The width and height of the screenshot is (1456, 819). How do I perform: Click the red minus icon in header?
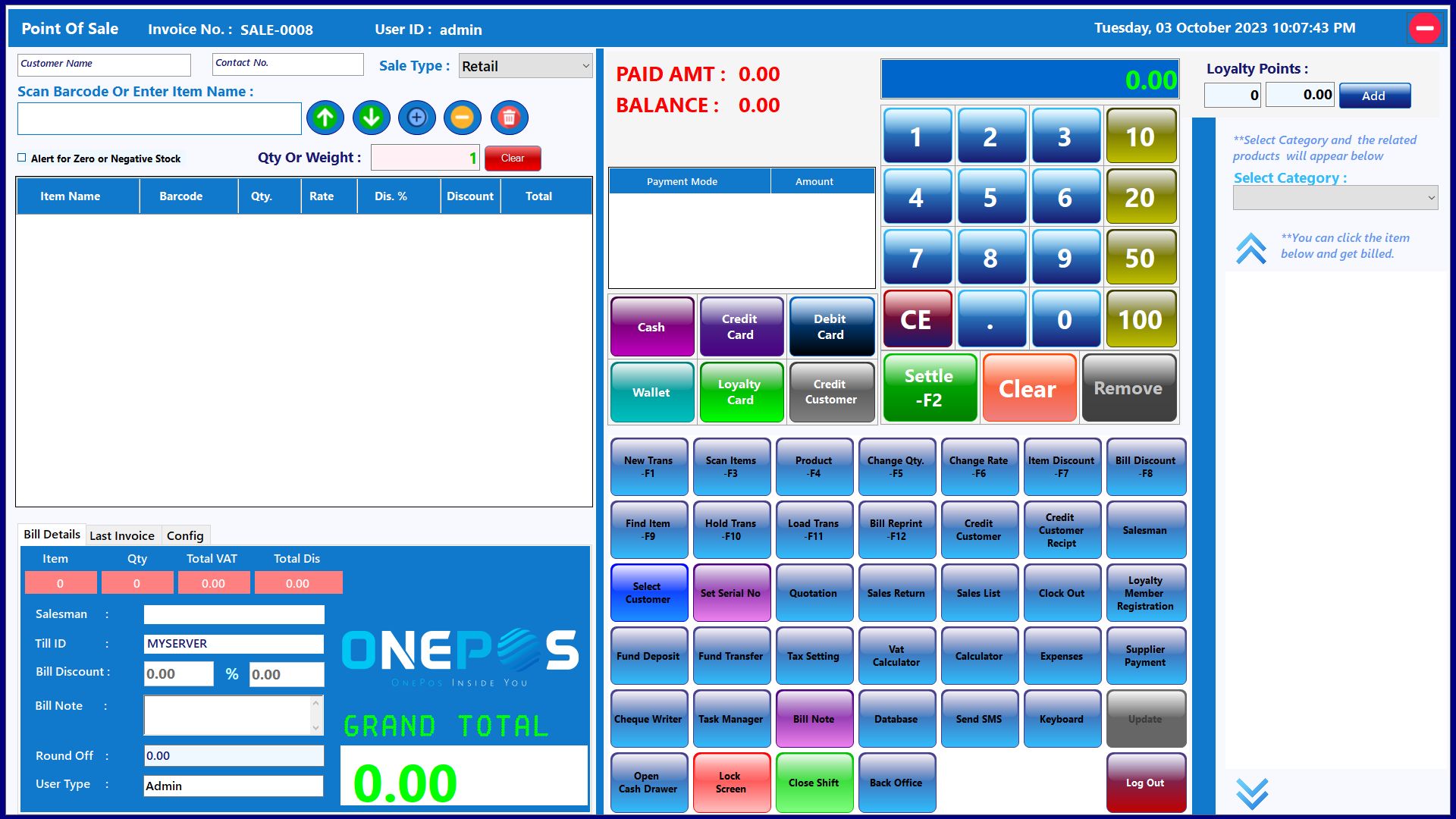click(1424, 29)
